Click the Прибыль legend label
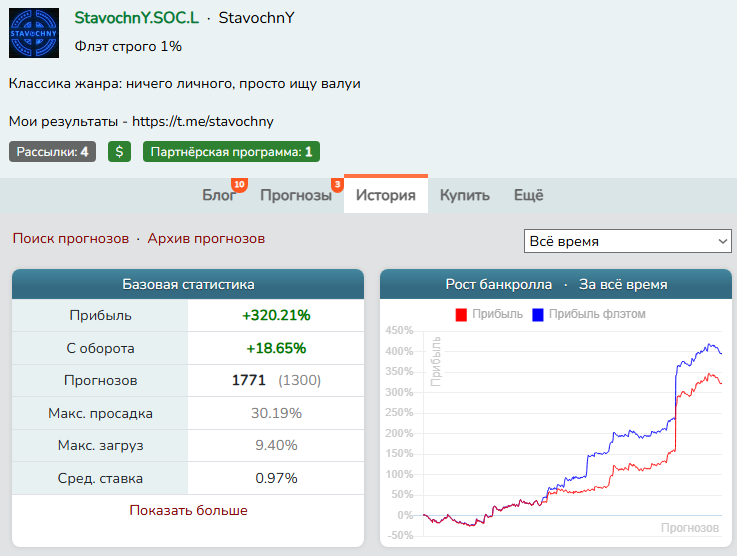Viewport: 737px width, 556px height. click(x=497, y=314)
